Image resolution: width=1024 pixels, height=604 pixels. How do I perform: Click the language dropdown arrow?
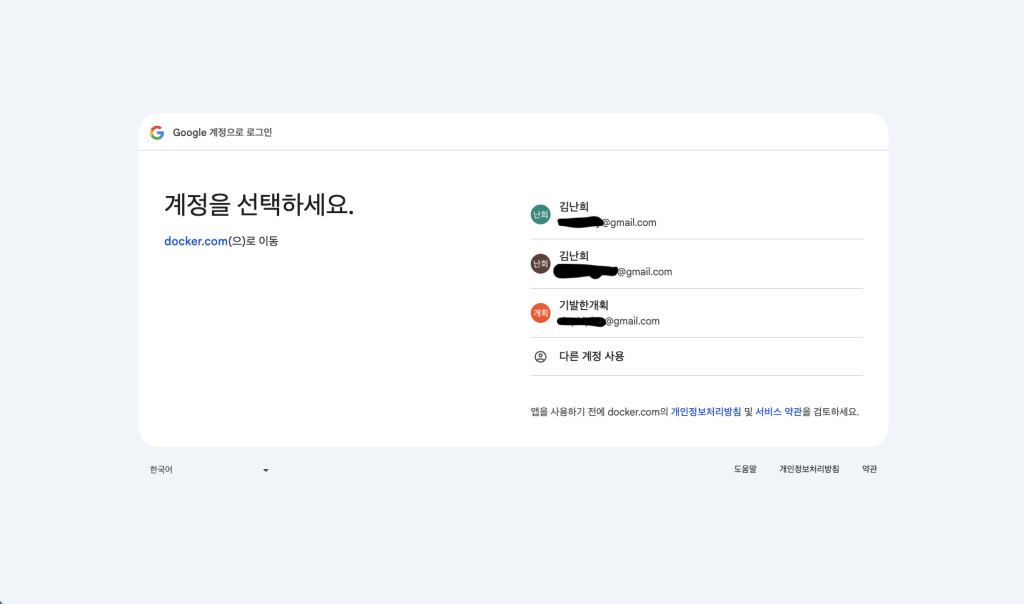[266, 470]
